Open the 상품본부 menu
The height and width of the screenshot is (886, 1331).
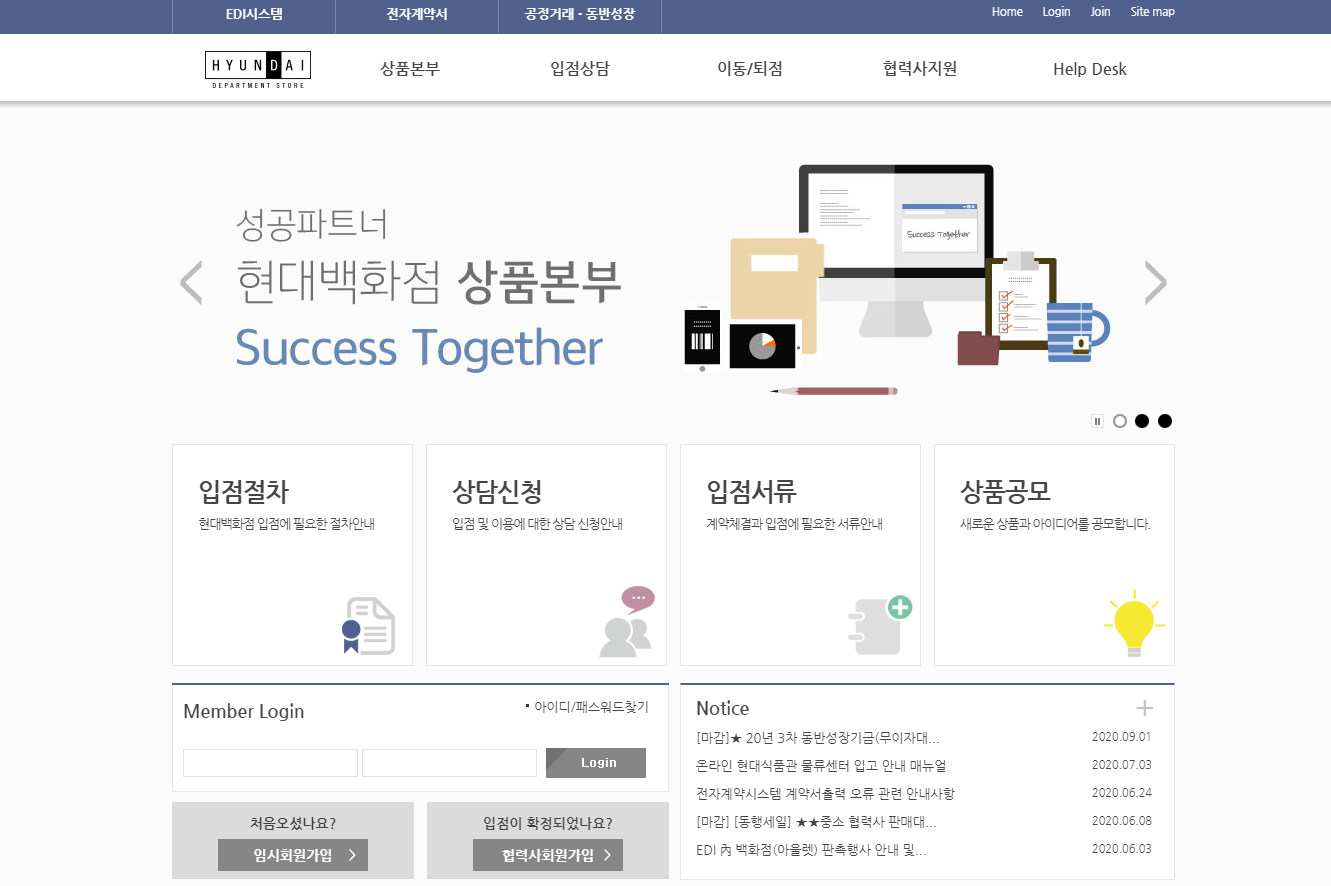pyautogui.click(x=410, y=69)
